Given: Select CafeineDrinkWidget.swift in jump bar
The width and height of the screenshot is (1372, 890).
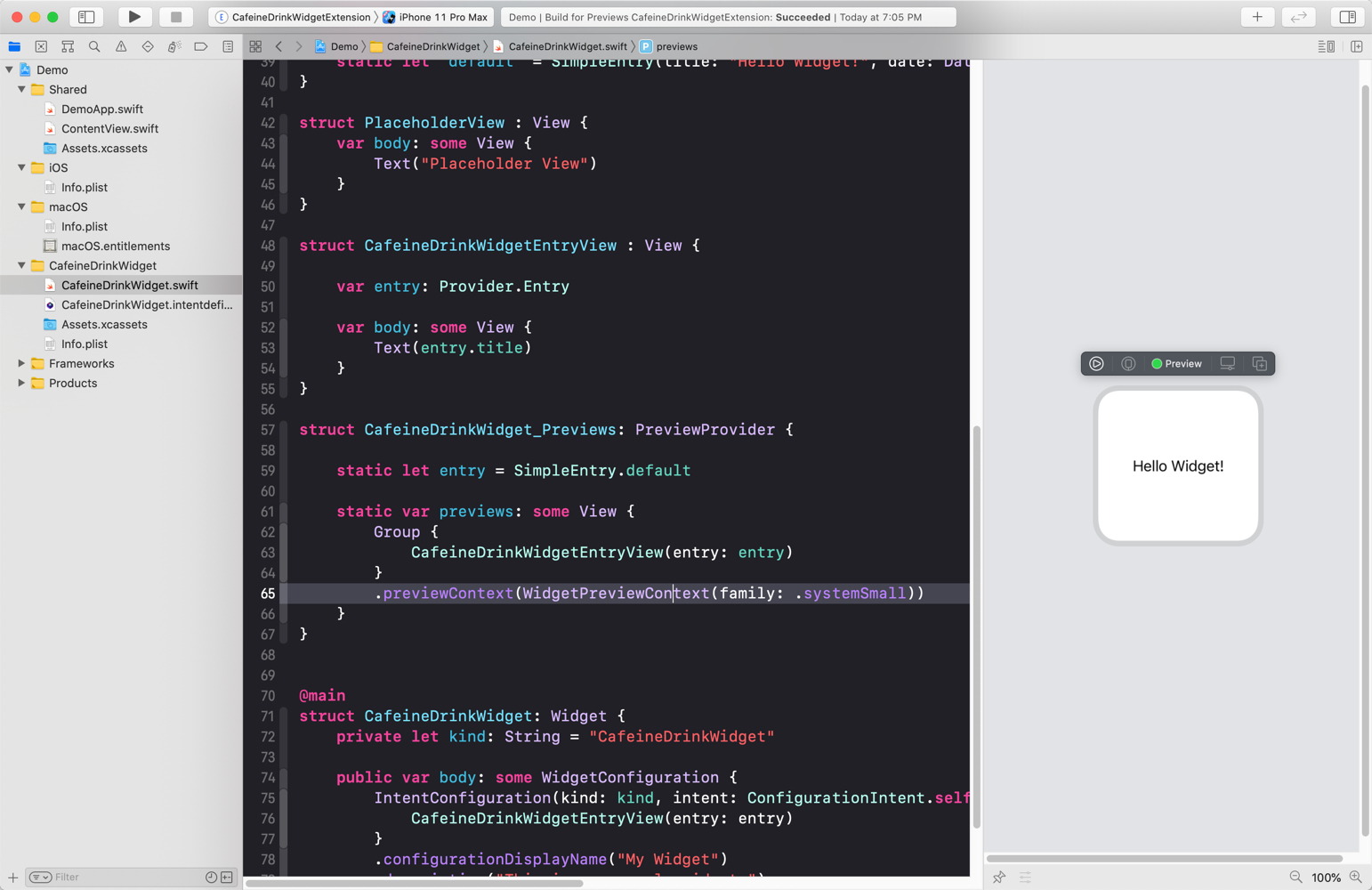Looking at the screenshot, I should 560,46.
